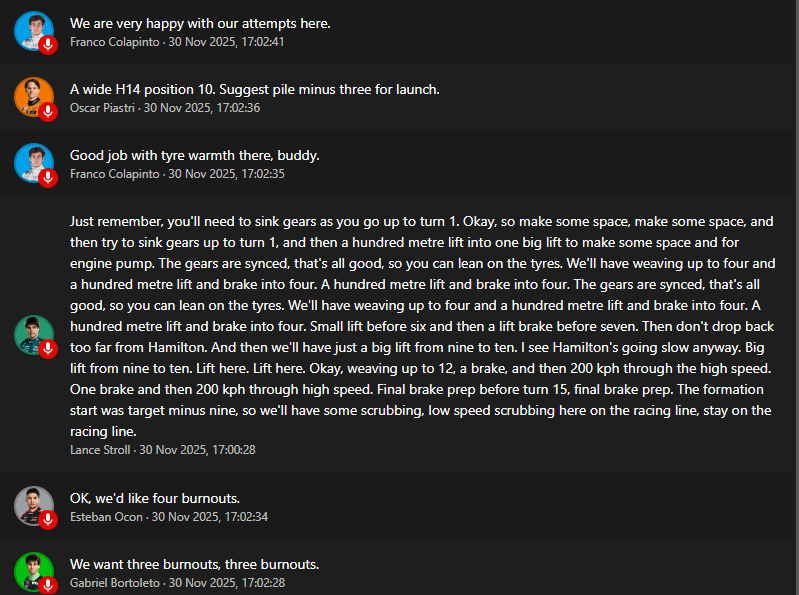The height and width of the screenshot is (595, 799).
Task: Click the microphone icon on Esteban Ocon's avatar
Action: pos(48,520)
